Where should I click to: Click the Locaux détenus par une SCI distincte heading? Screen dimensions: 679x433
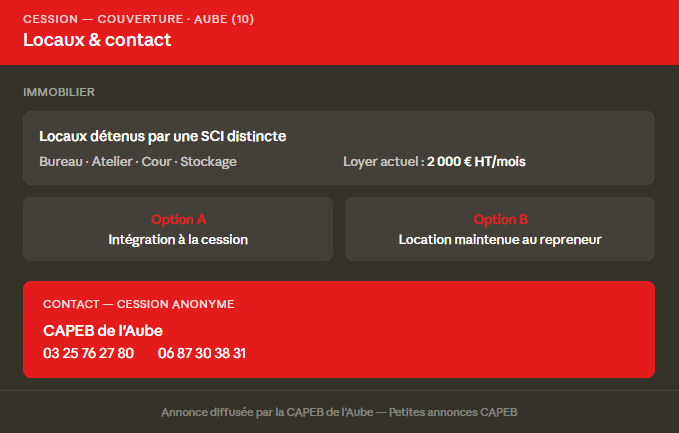click(x=162, y=136)
